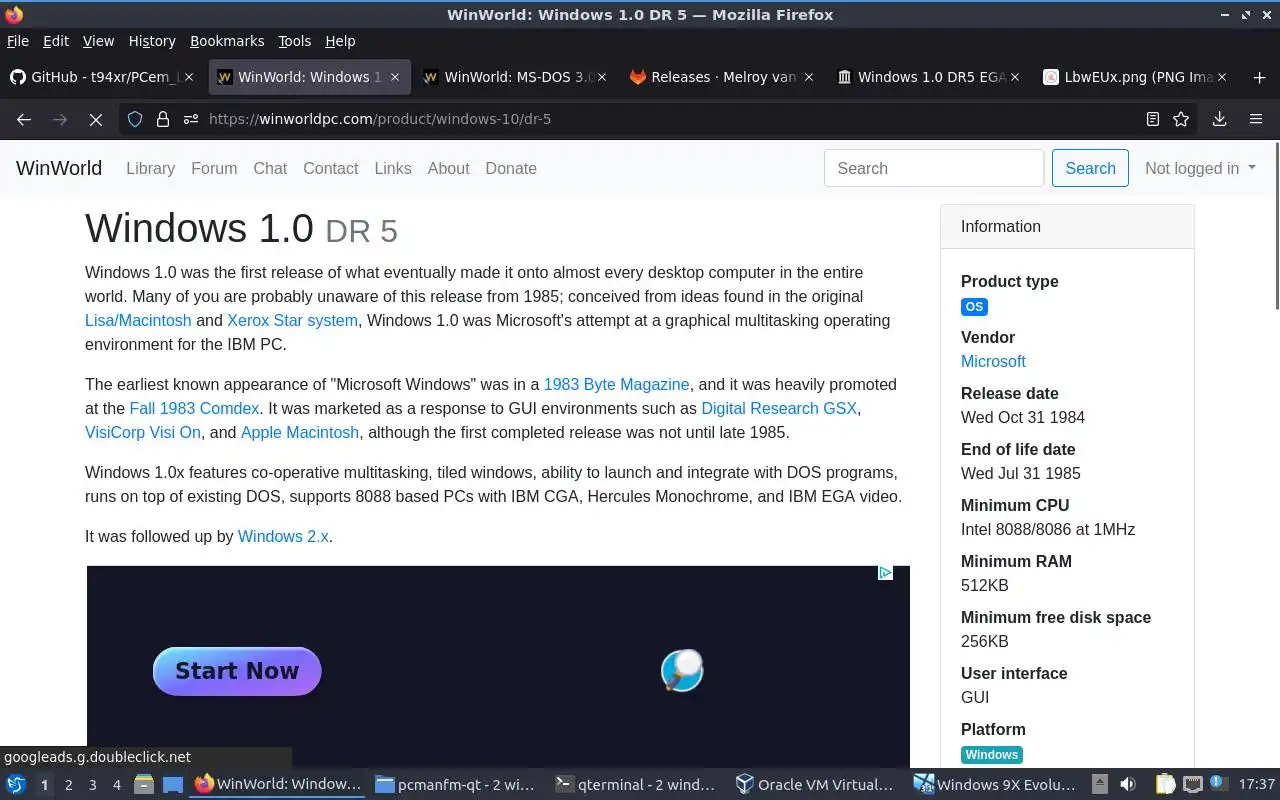
Task: Close the GitHub t94xr/PCem tab
Action: click(189, 77)
